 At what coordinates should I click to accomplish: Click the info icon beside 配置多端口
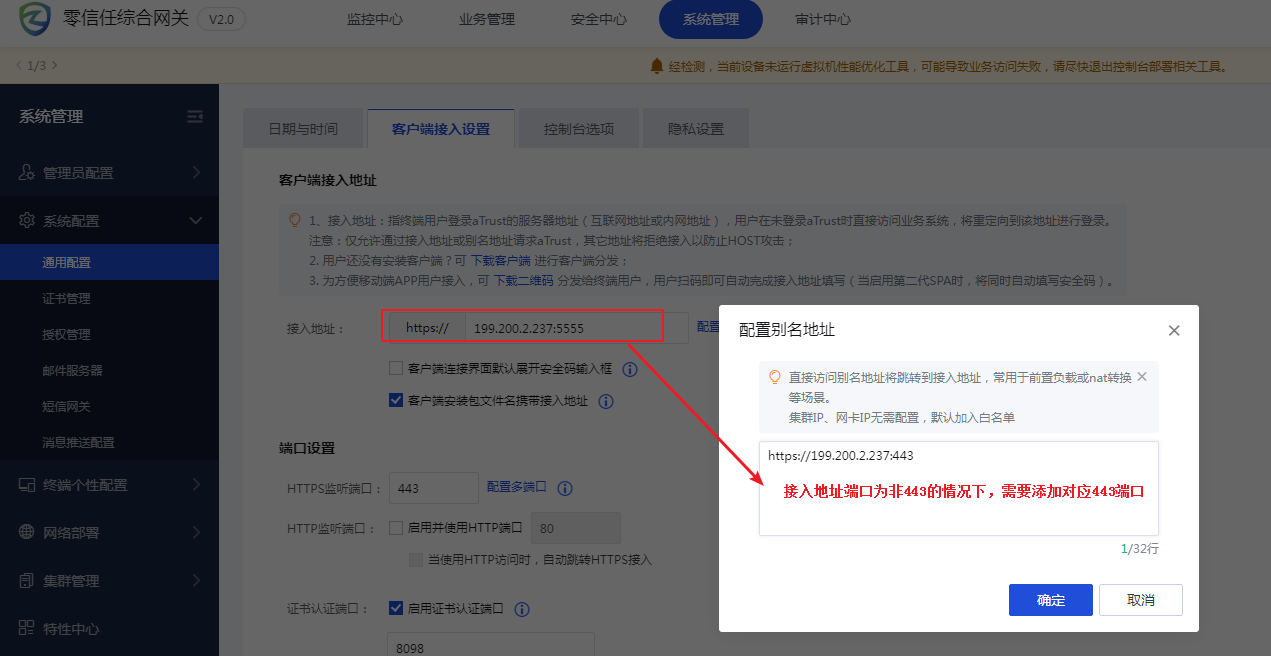pos(564,488)
